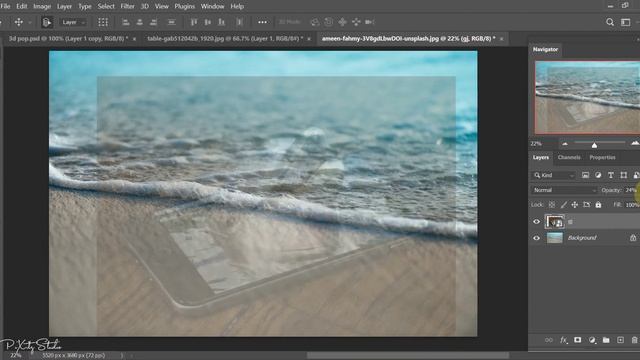Toggle the type layers filter

tap(611, 176)
